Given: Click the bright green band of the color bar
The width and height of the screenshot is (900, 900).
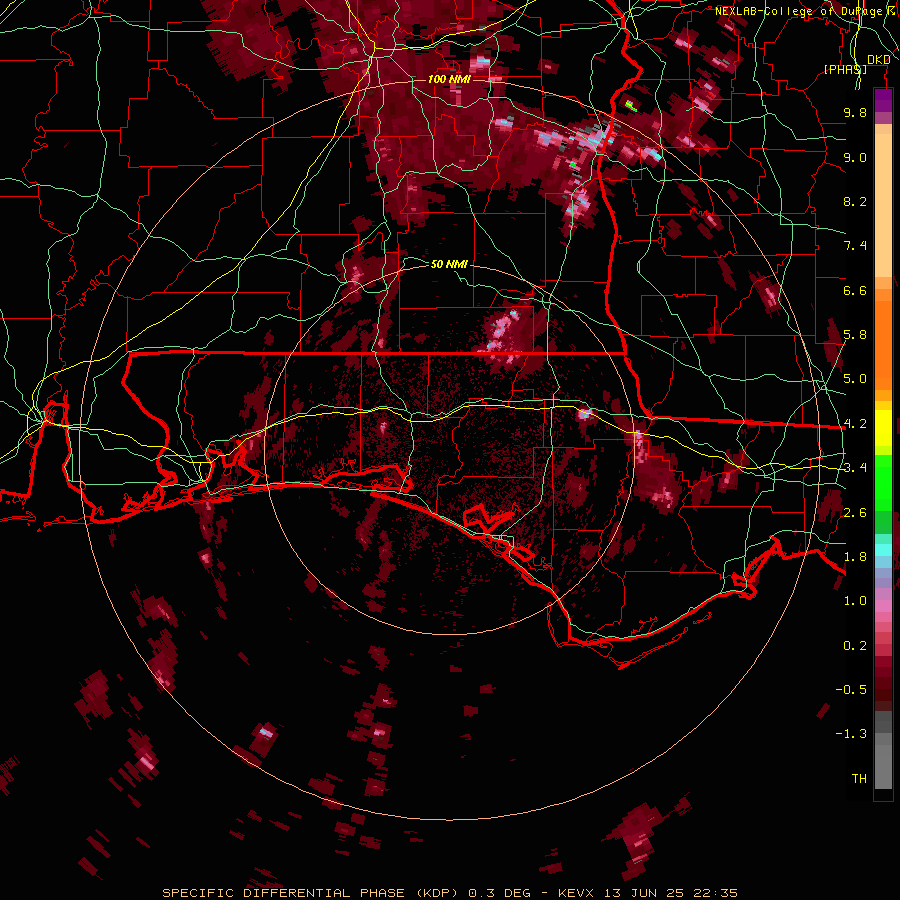Looking at the screenshot, I should [883, 484].
